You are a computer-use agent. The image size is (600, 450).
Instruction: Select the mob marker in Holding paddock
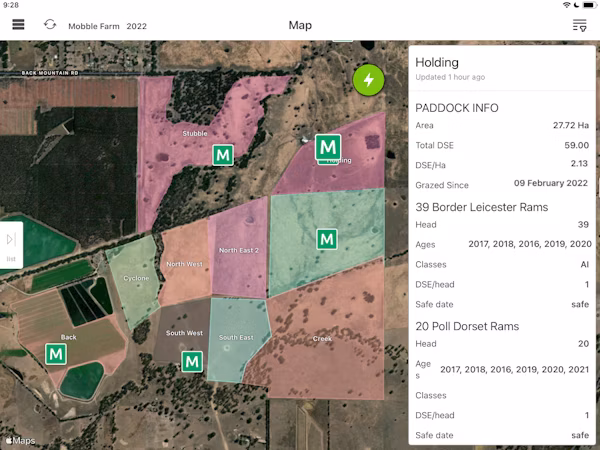tap(328, 147)
